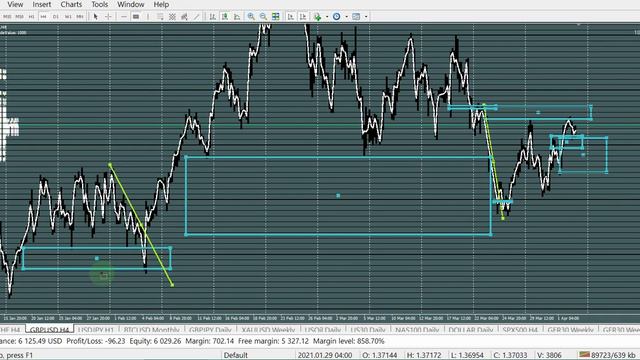
Task: Select the arrow cursor tool
Action: pyautogui.click(x=96, y=17)
